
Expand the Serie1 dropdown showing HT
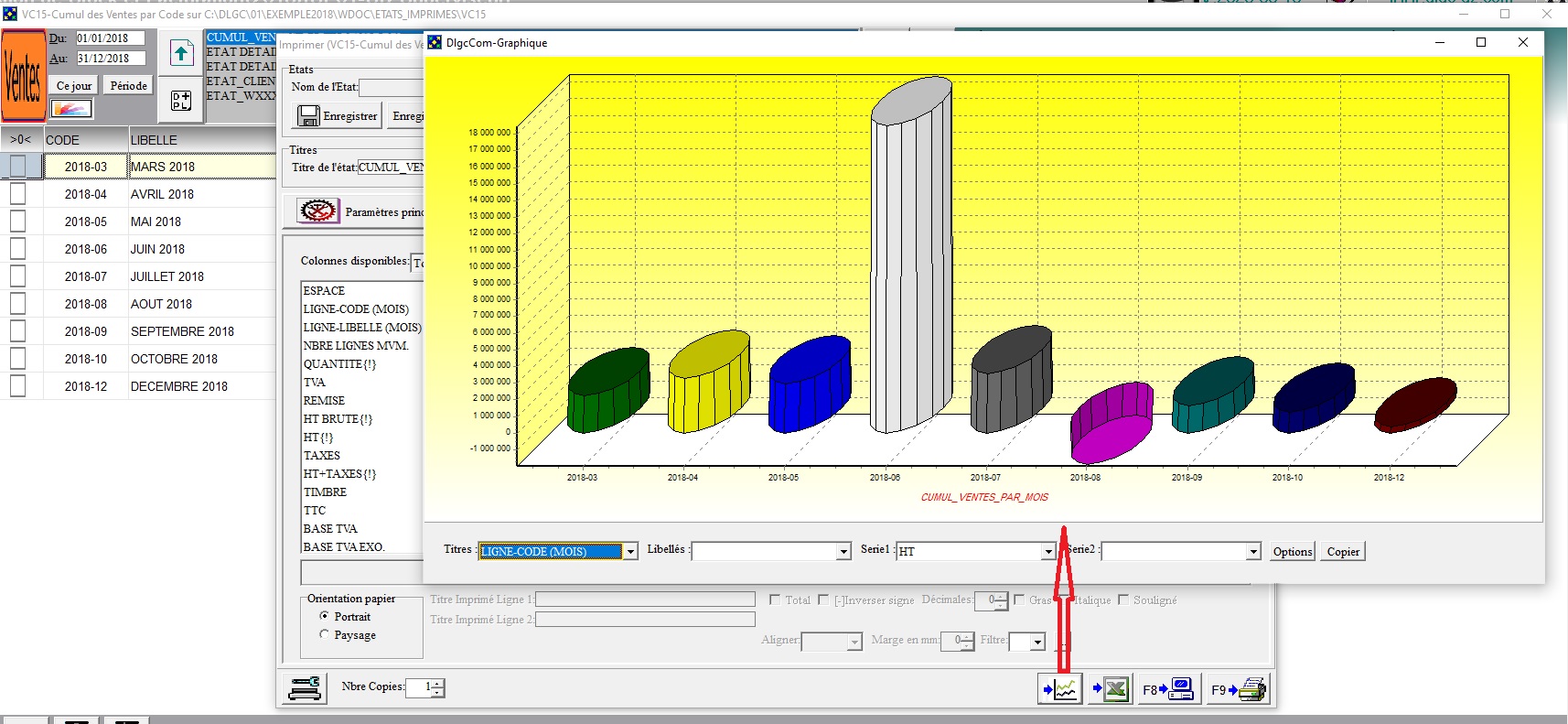pyautogui.click(x=1048, y=551)
